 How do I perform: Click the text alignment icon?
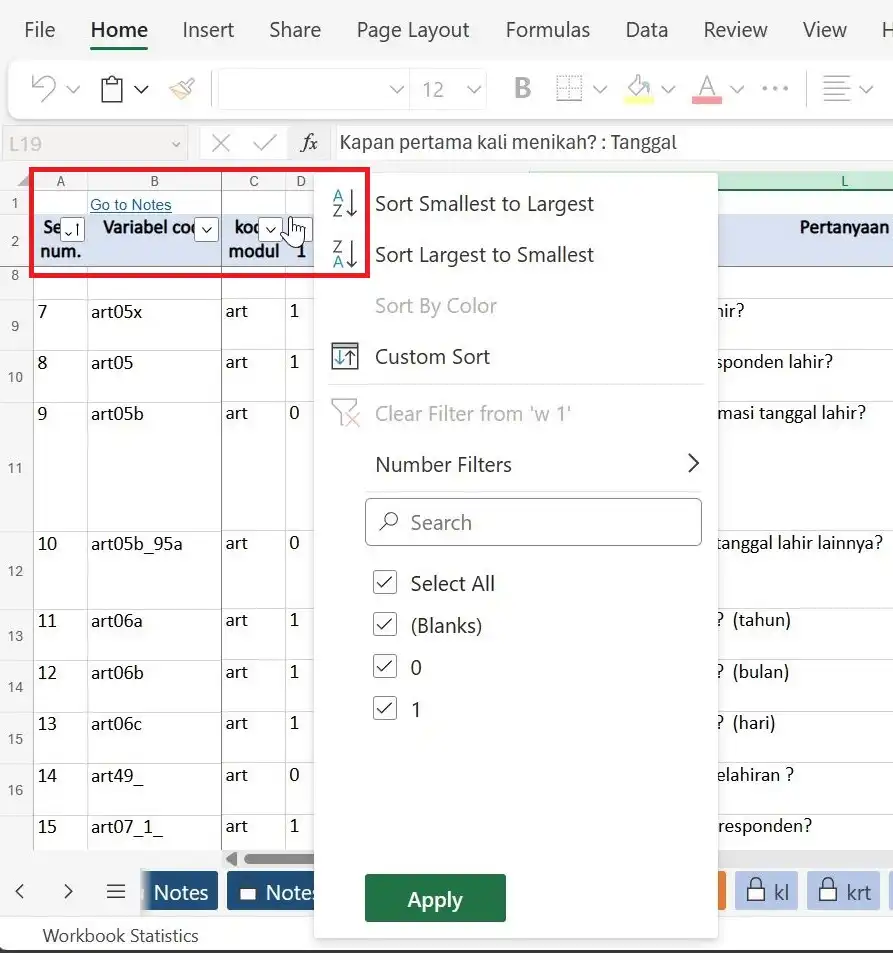[836, 89]
